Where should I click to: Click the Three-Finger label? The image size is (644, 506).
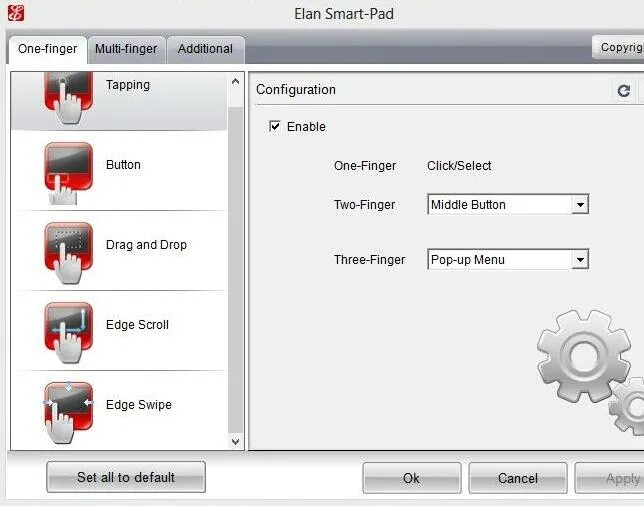(369, 260)
